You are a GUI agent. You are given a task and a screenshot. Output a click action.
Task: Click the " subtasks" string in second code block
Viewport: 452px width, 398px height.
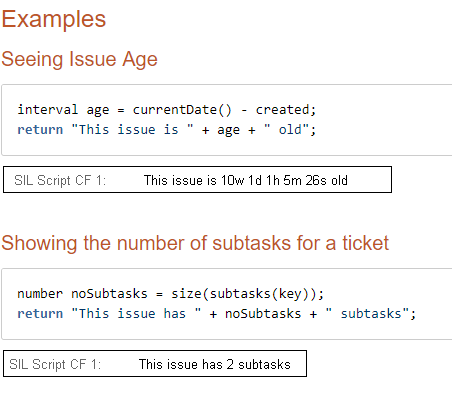(367, 314)
